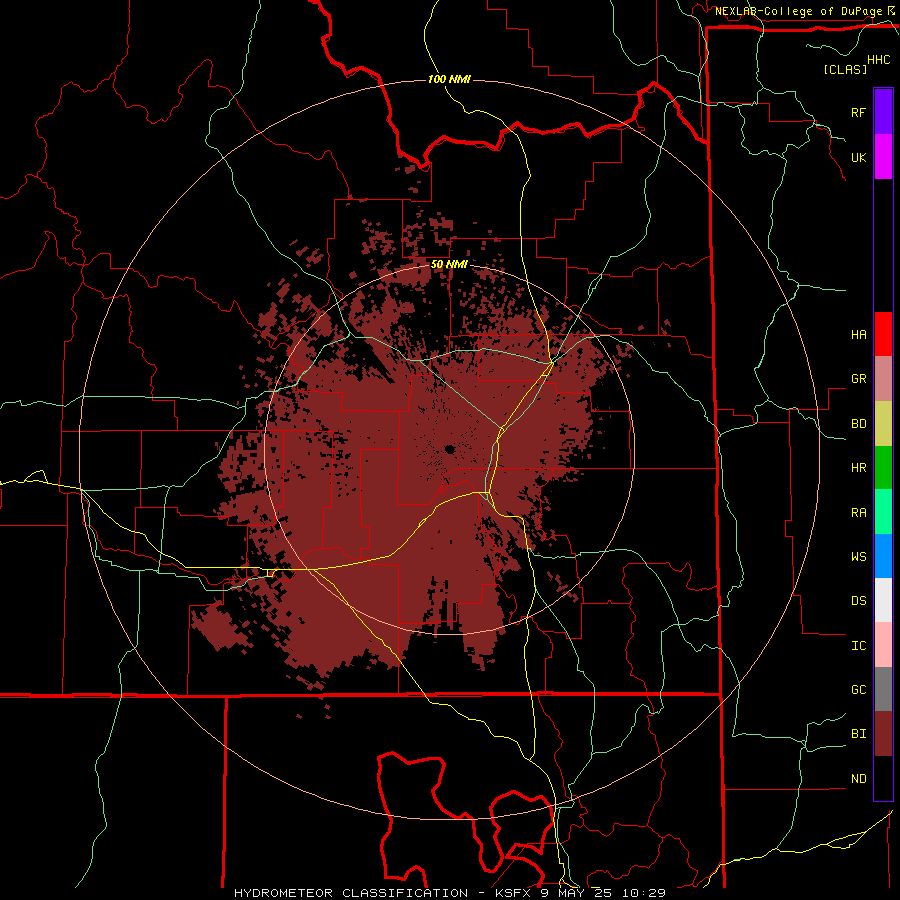Click the 50 NMI range ring label

(449, 264)
